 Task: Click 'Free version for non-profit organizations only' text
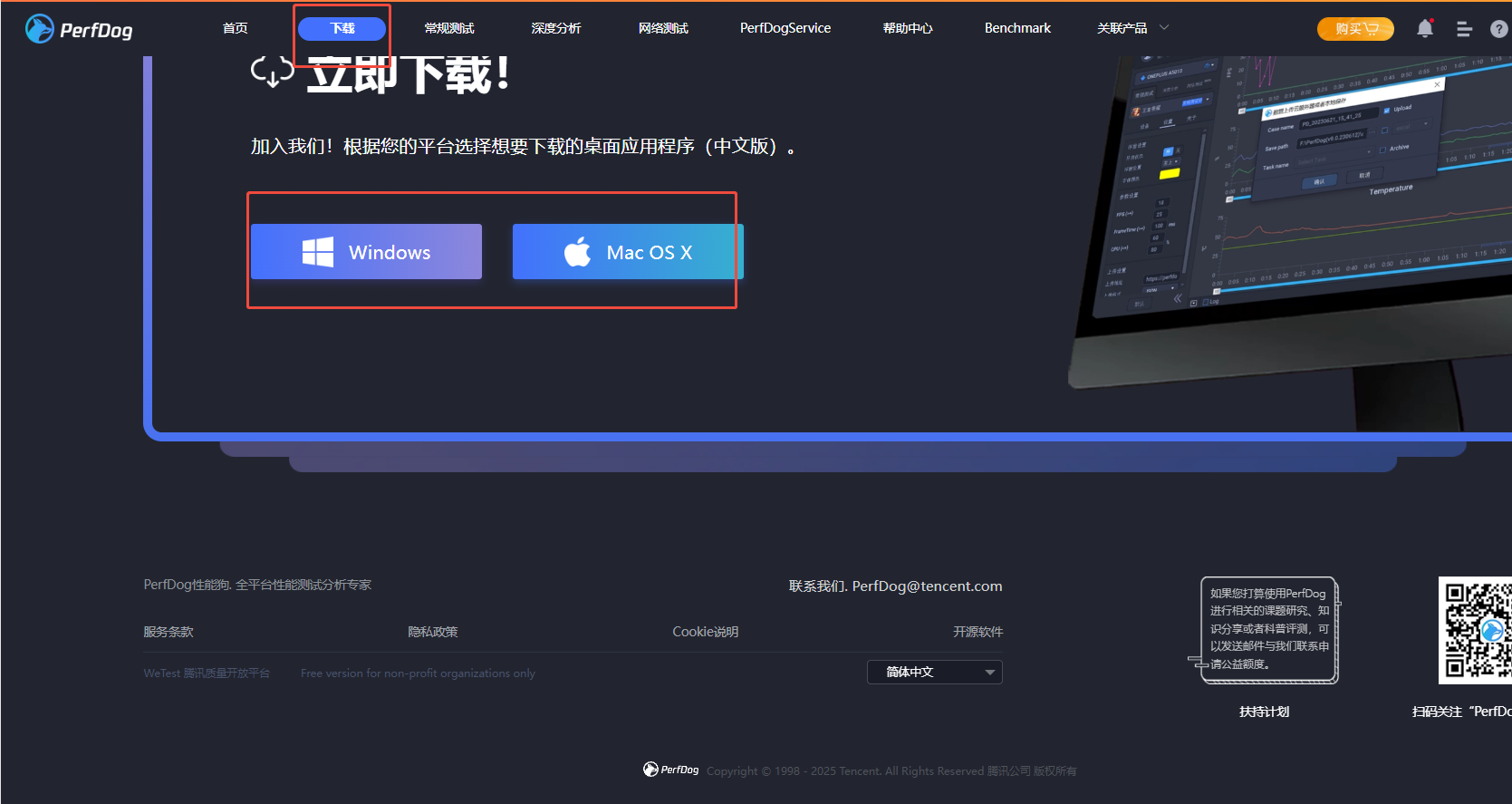pyautogui.click(x=418, y=673)
